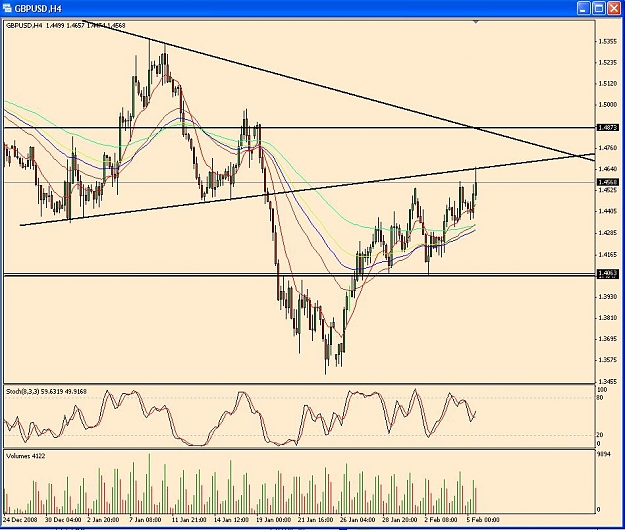Click the 26 Jan 04:00 time label
This screenshot has width=625, height=530.
point(358,520)
